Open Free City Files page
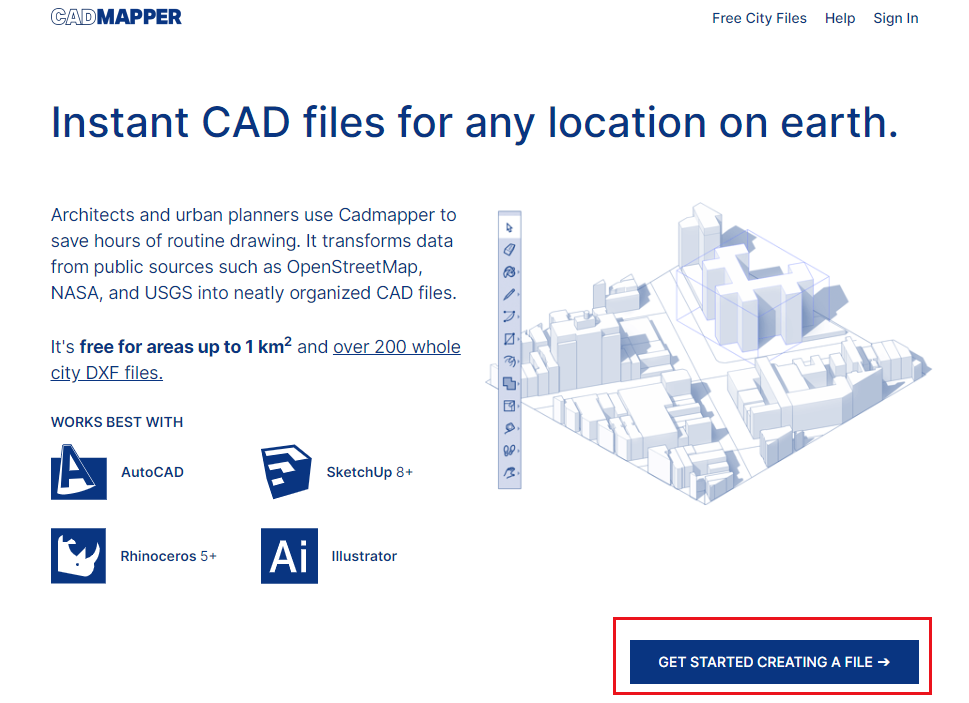Screen dimensions: 969x703 tap(759, 19)
